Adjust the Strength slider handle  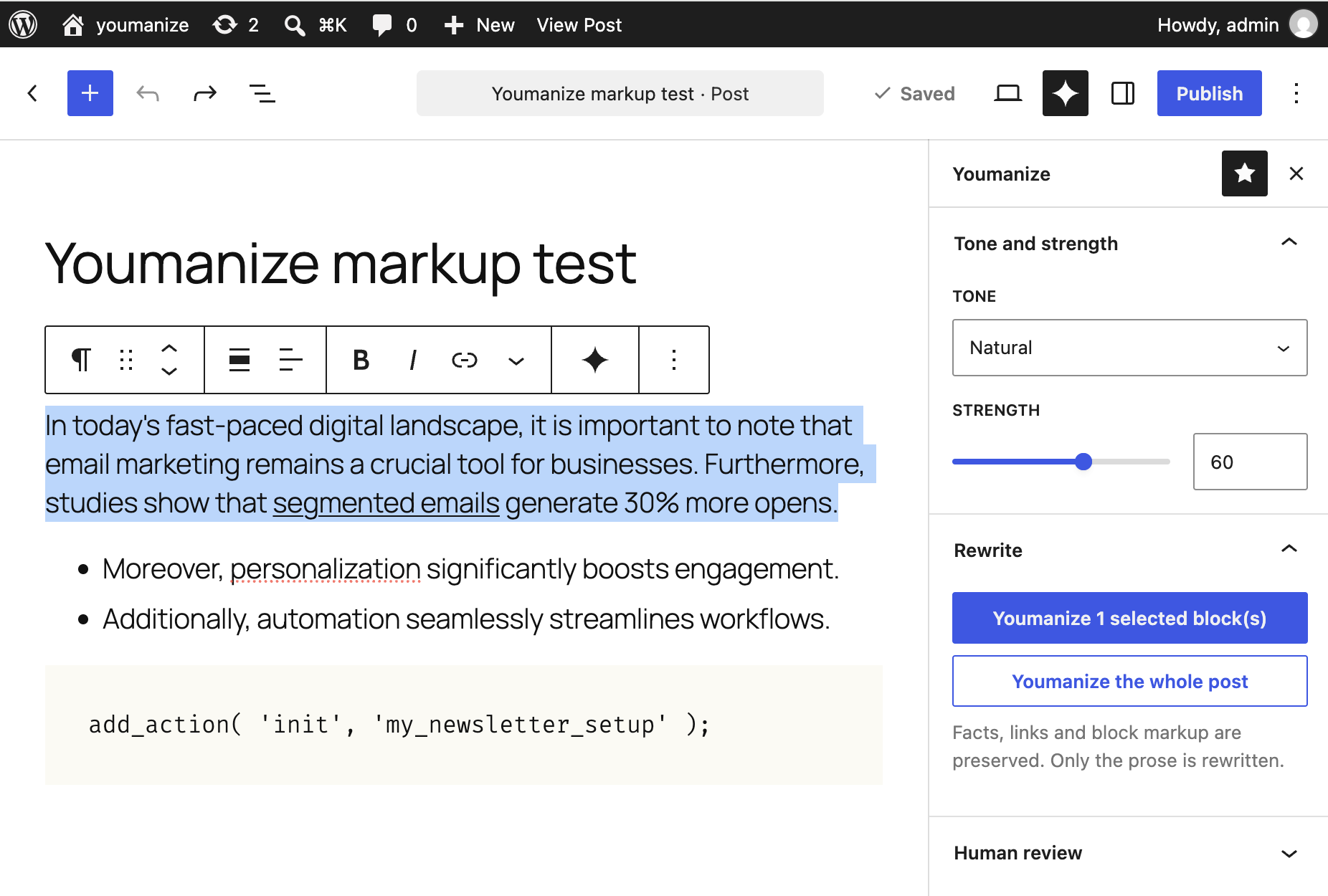point(1083,462)
